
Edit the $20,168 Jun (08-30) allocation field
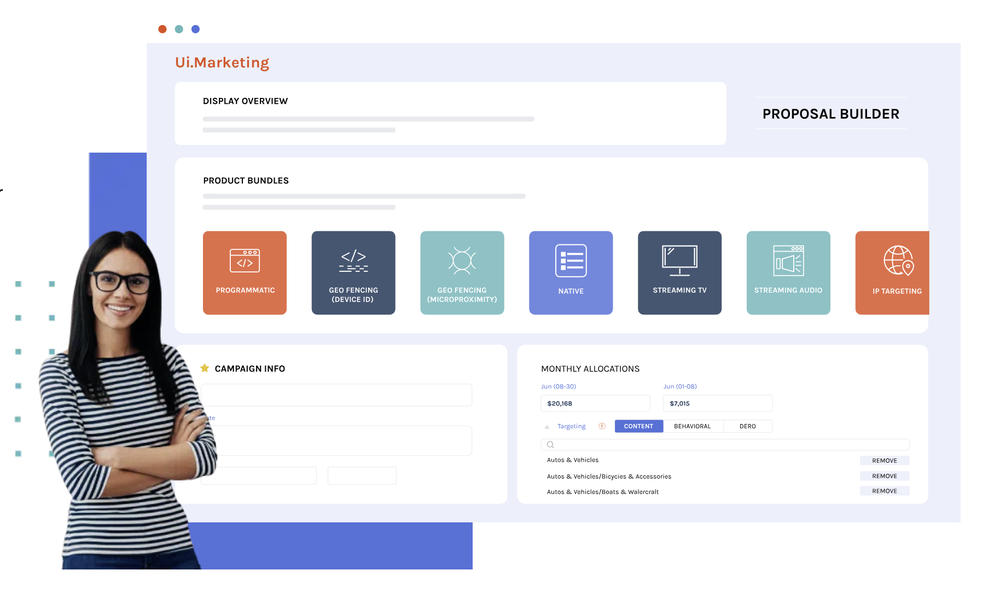[595, 402]
